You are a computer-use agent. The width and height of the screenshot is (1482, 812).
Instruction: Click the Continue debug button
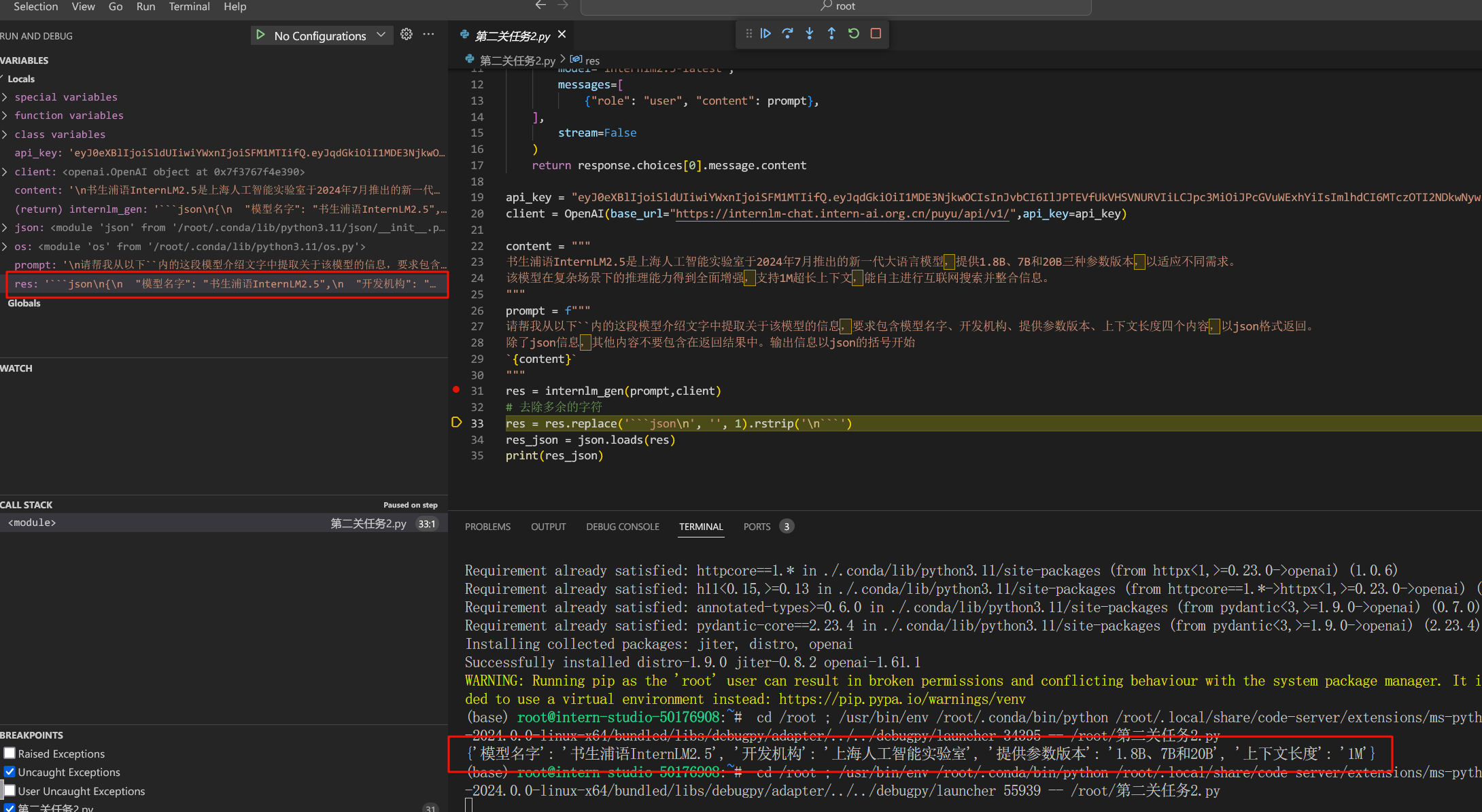click(765, 33)
